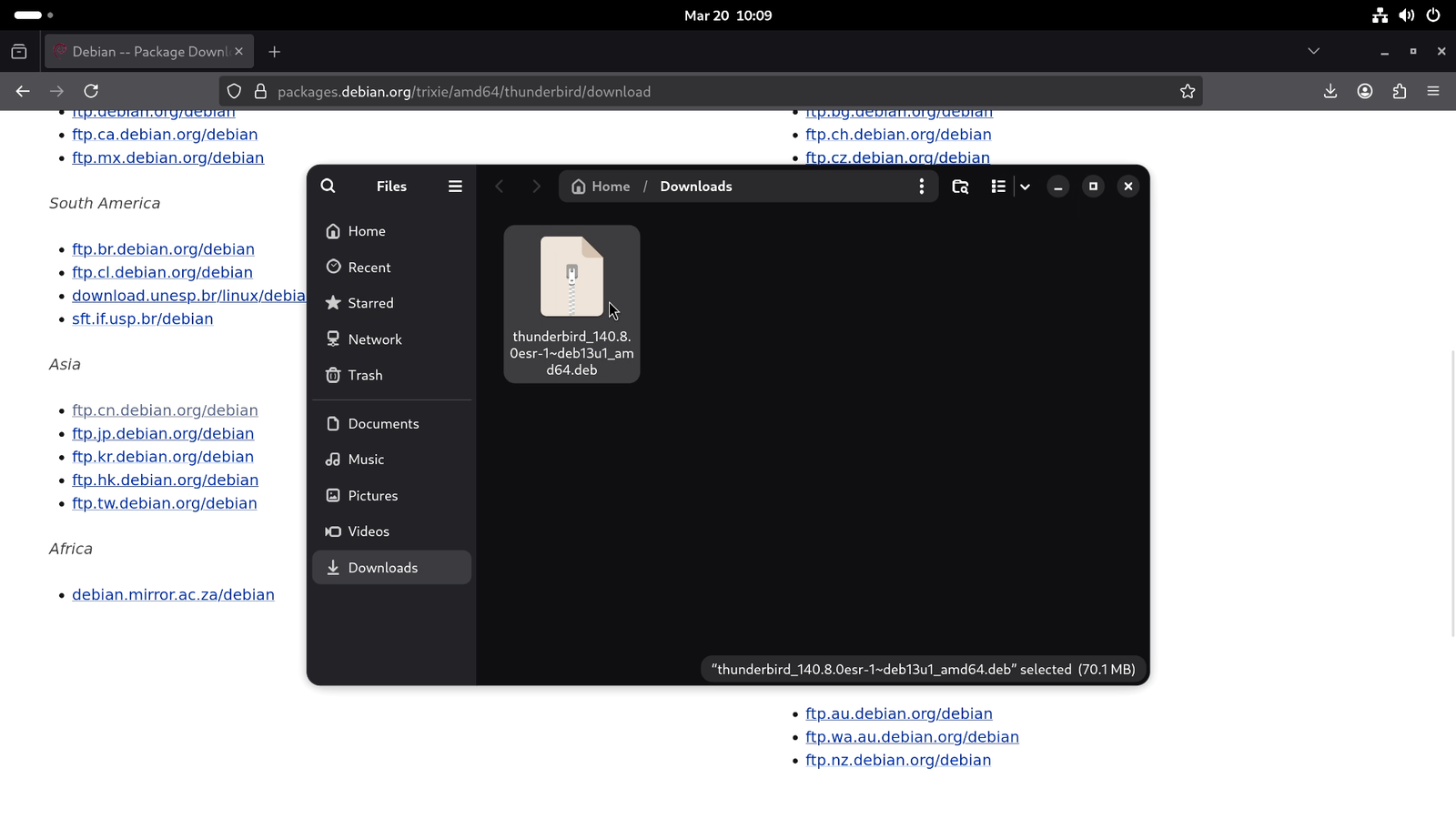The image size is (1456, 819).
Task: Close the Debian Package Download tab
Action: (x=239, y=51)
